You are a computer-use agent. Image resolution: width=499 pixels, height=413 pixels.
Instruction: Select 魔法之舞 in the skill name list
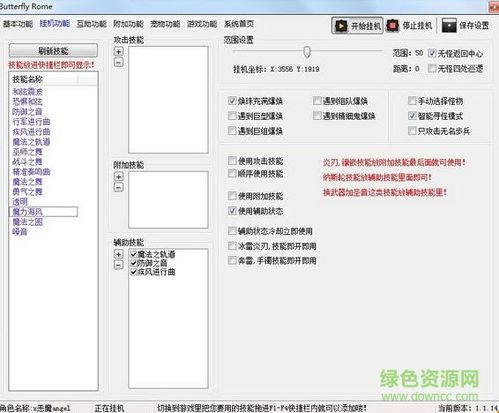(27, 182)
